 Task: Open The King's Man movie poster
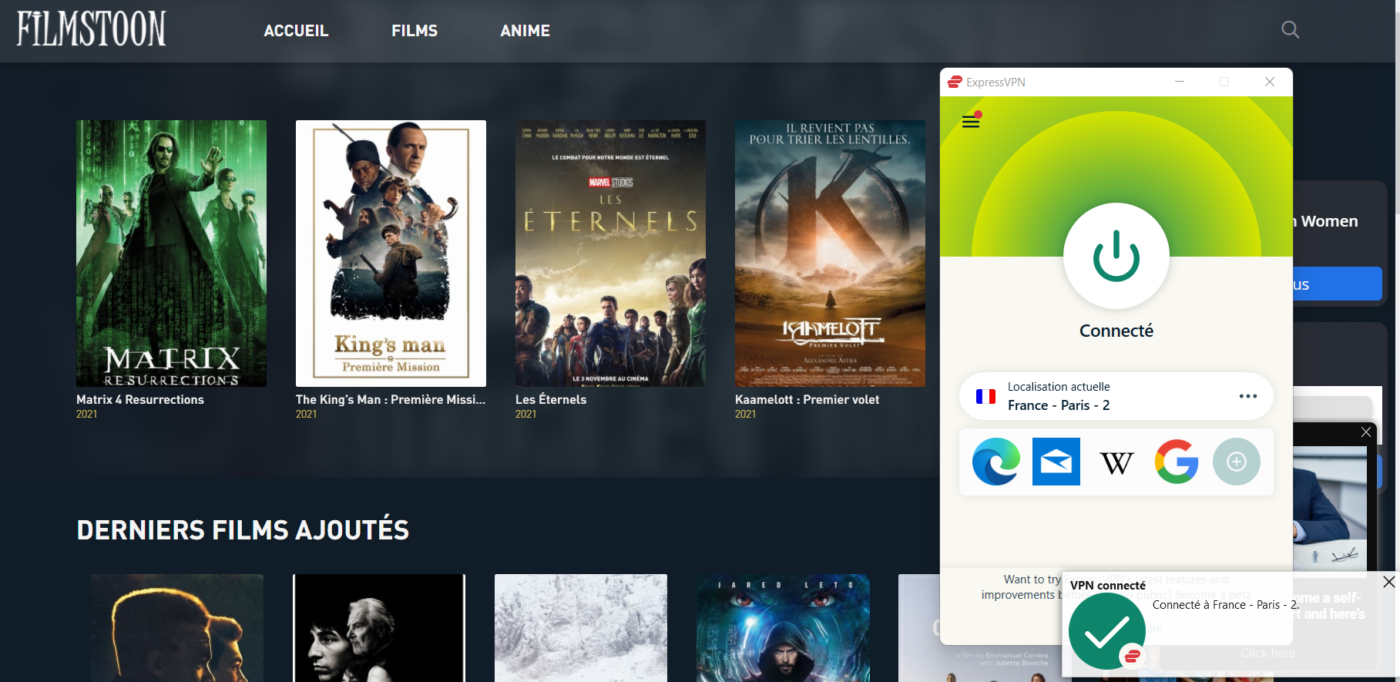pos(391,253)
